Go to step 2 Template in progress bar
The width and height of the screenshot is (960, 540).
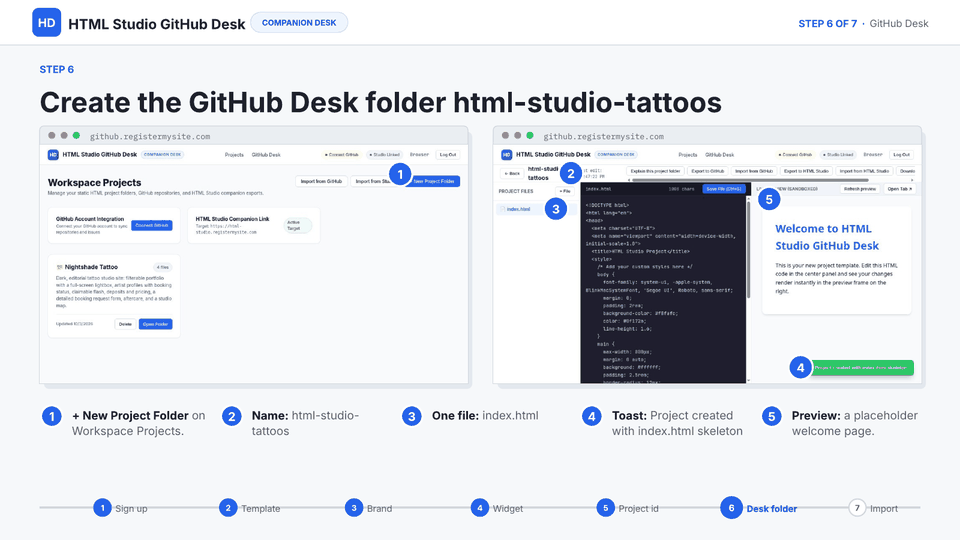point(250,508)
